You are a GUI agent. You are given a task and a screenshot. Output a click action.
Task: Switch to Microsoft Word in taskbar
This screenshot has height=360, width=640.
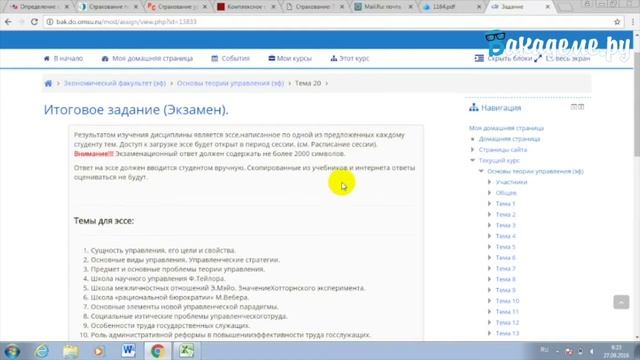pos(128,351)
